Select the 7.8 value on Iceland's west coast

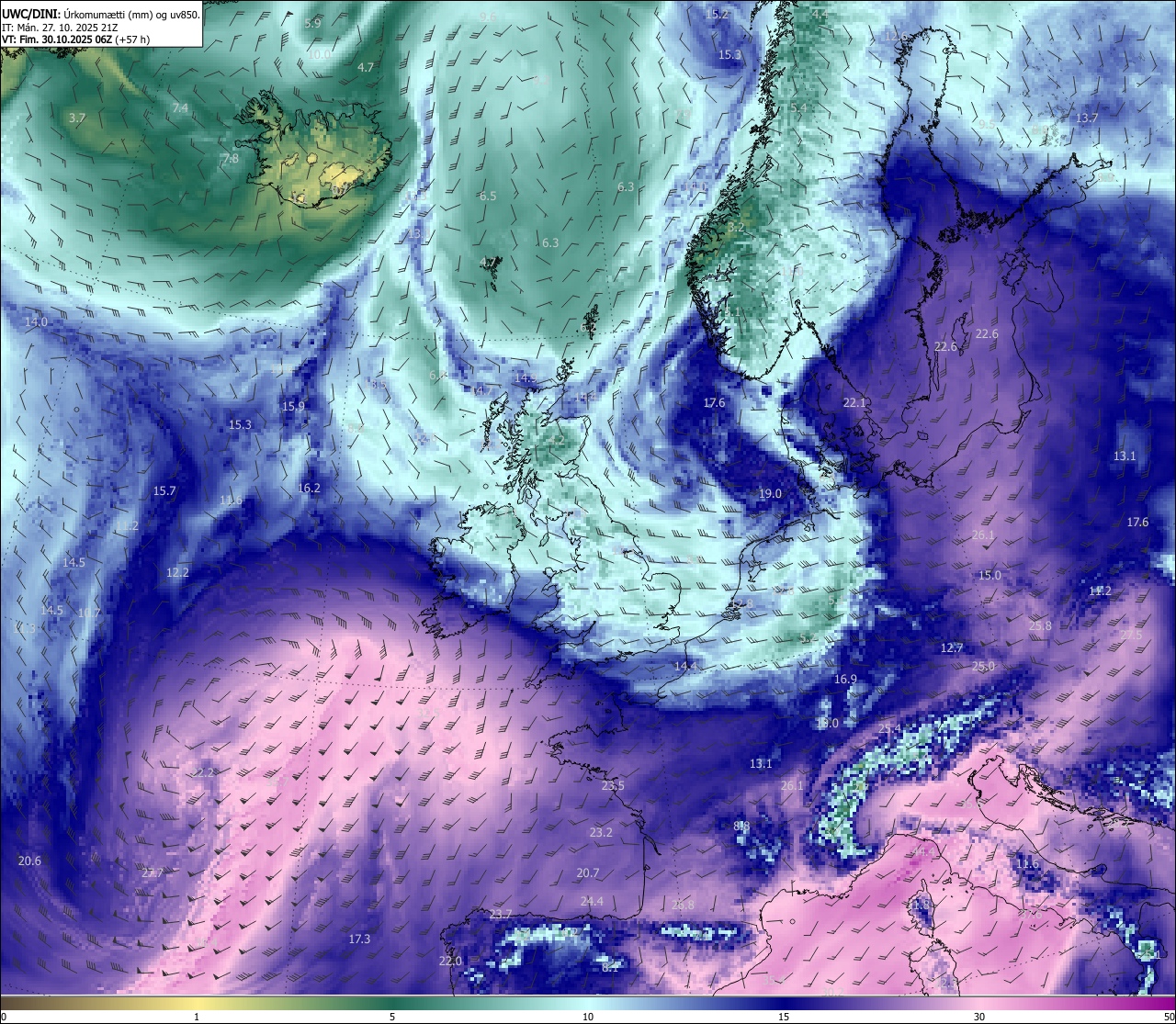point(231,158)
